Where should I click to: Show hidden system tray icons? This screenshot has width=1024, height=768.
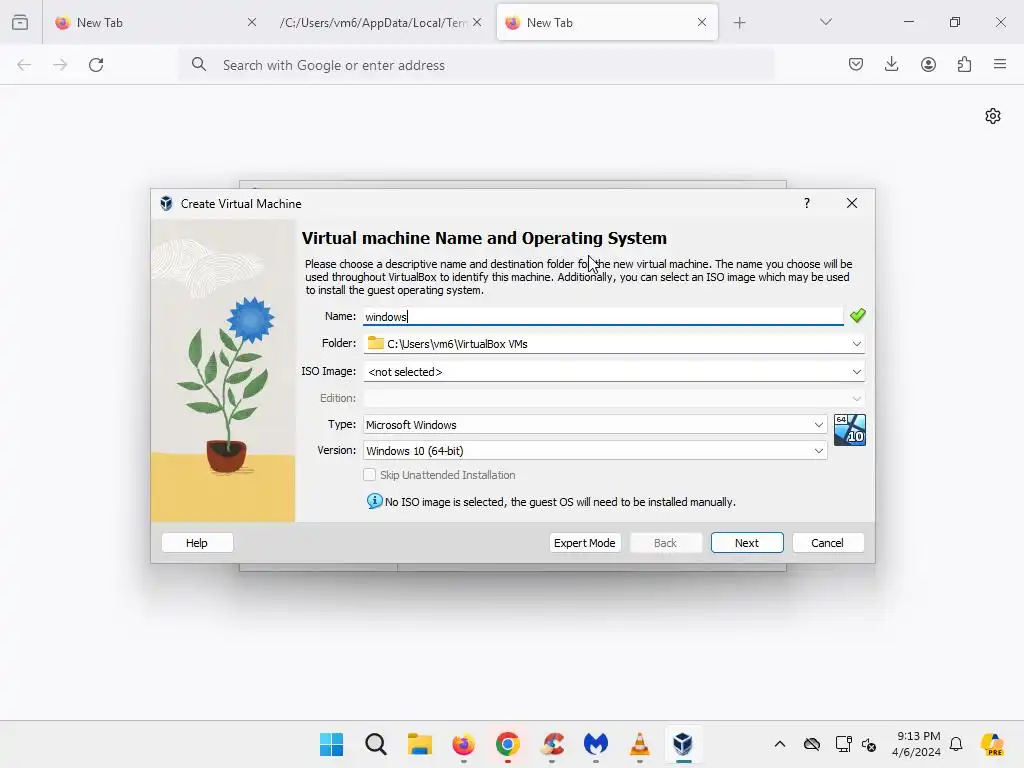point(779,744)
